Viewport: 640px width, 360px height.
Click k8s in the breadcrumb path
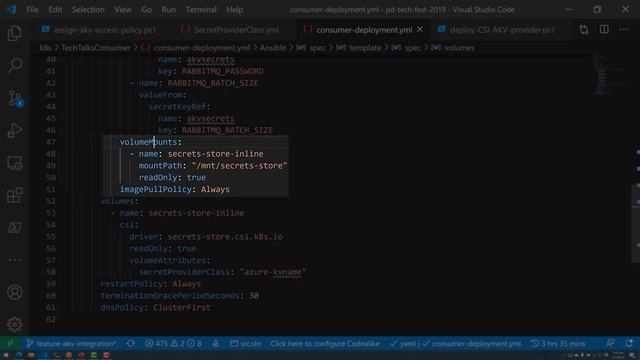[x=45, y=48]
